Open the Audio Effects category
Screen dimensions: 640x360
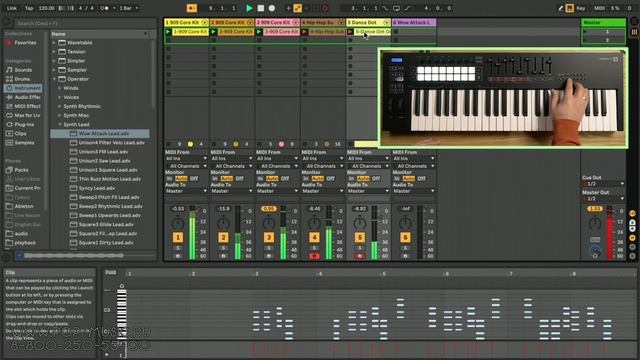tap(24, 97)
